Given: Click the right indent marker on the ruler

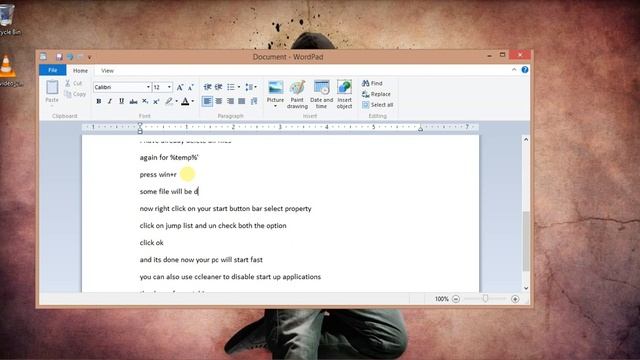Looking at the screenshot, I should pyautogui.click(x=420, y=129).
